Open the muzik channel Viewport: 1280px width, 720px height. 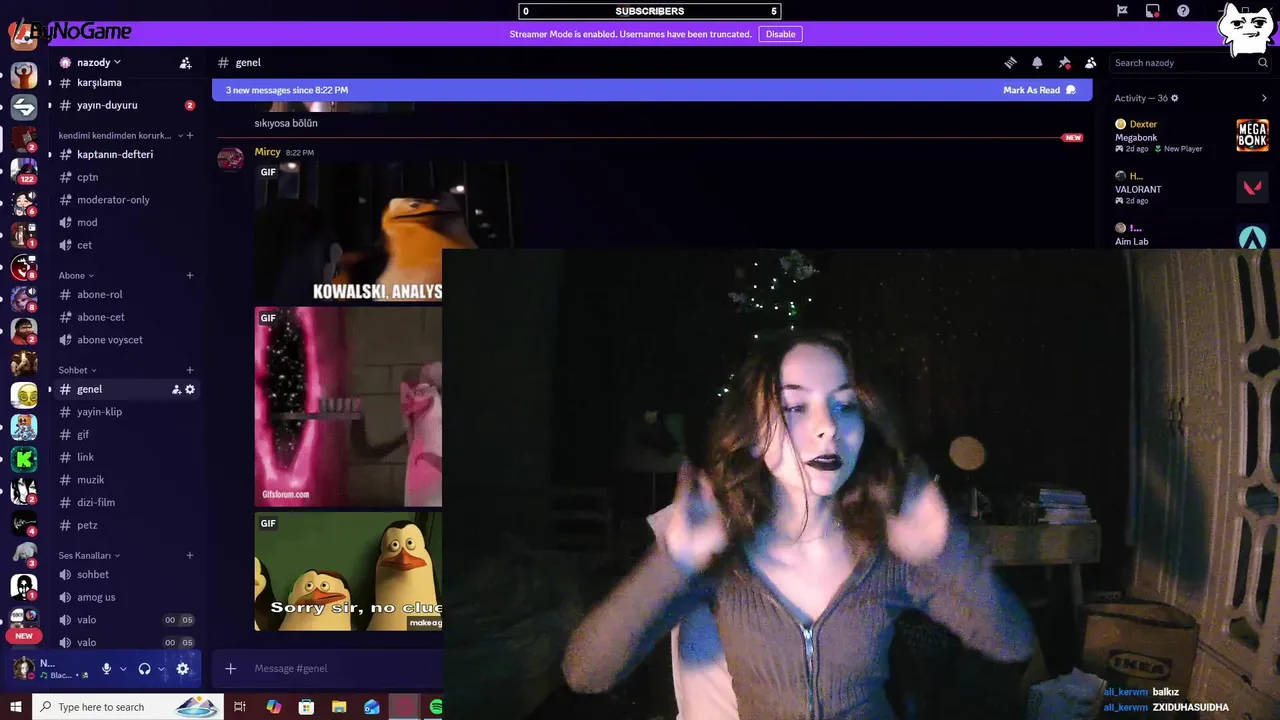pyautogui.click(x=125, y=480)
